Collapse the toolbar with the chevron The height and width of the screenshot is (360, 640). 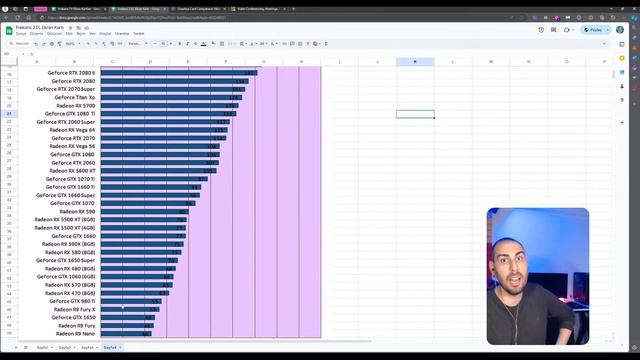(604, 44)
